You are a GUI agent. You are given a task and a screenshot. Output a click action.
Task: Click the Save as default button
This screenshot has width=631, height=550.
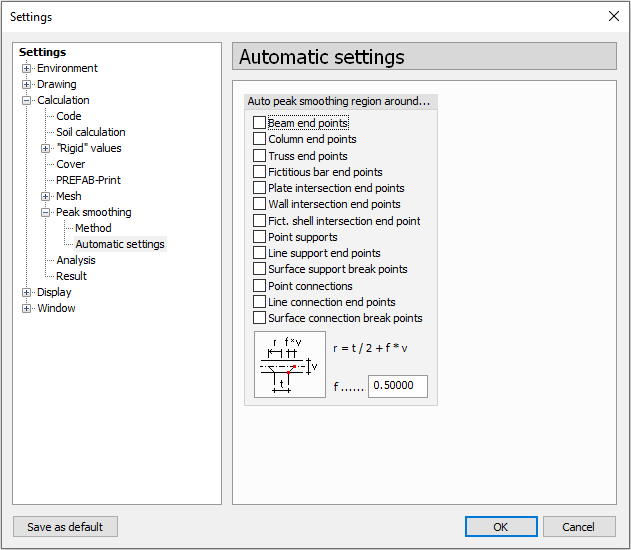pos(65,527)
